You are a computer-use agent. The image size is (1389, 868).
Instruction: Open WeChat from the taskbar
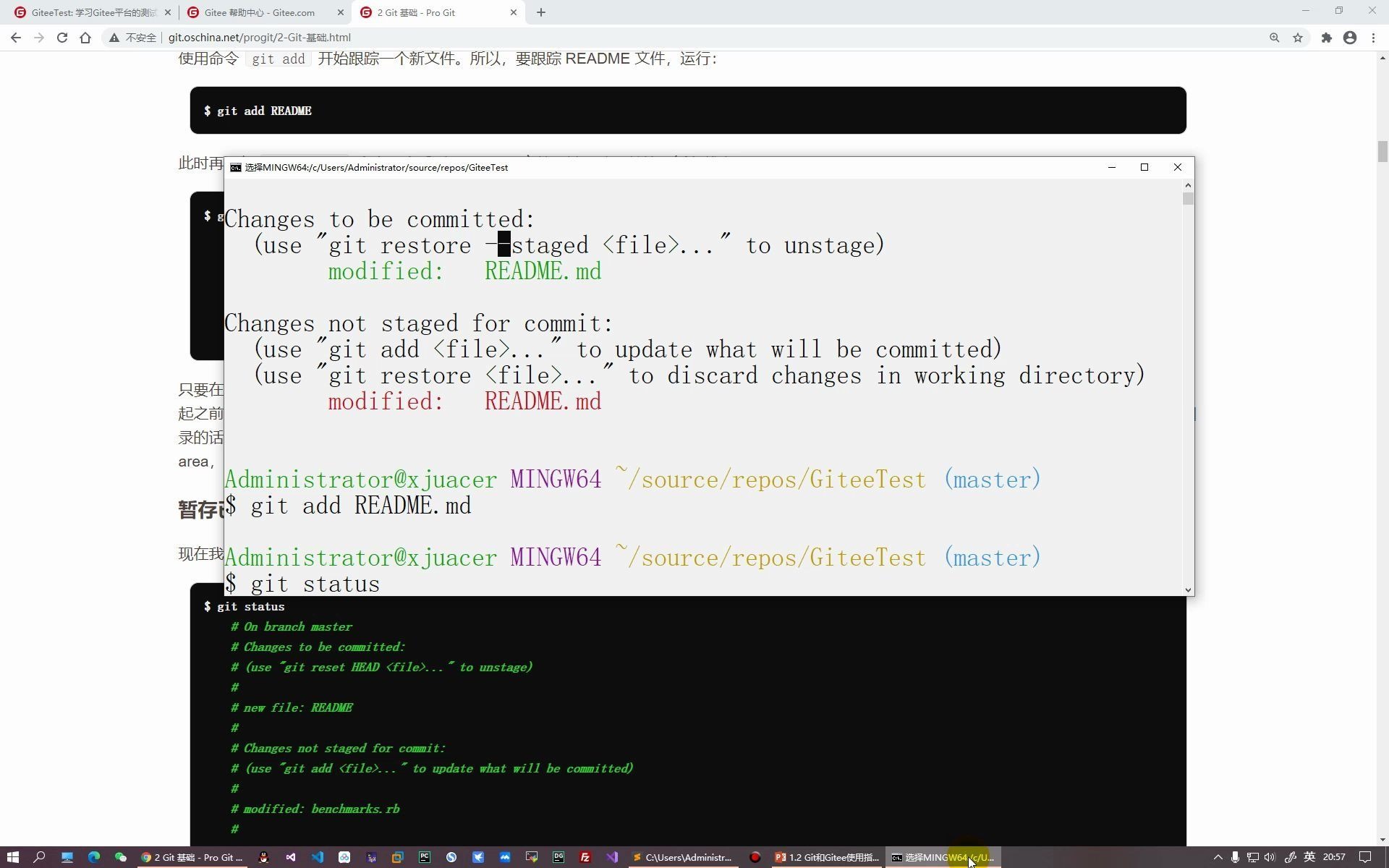click(x=121, y=857)
